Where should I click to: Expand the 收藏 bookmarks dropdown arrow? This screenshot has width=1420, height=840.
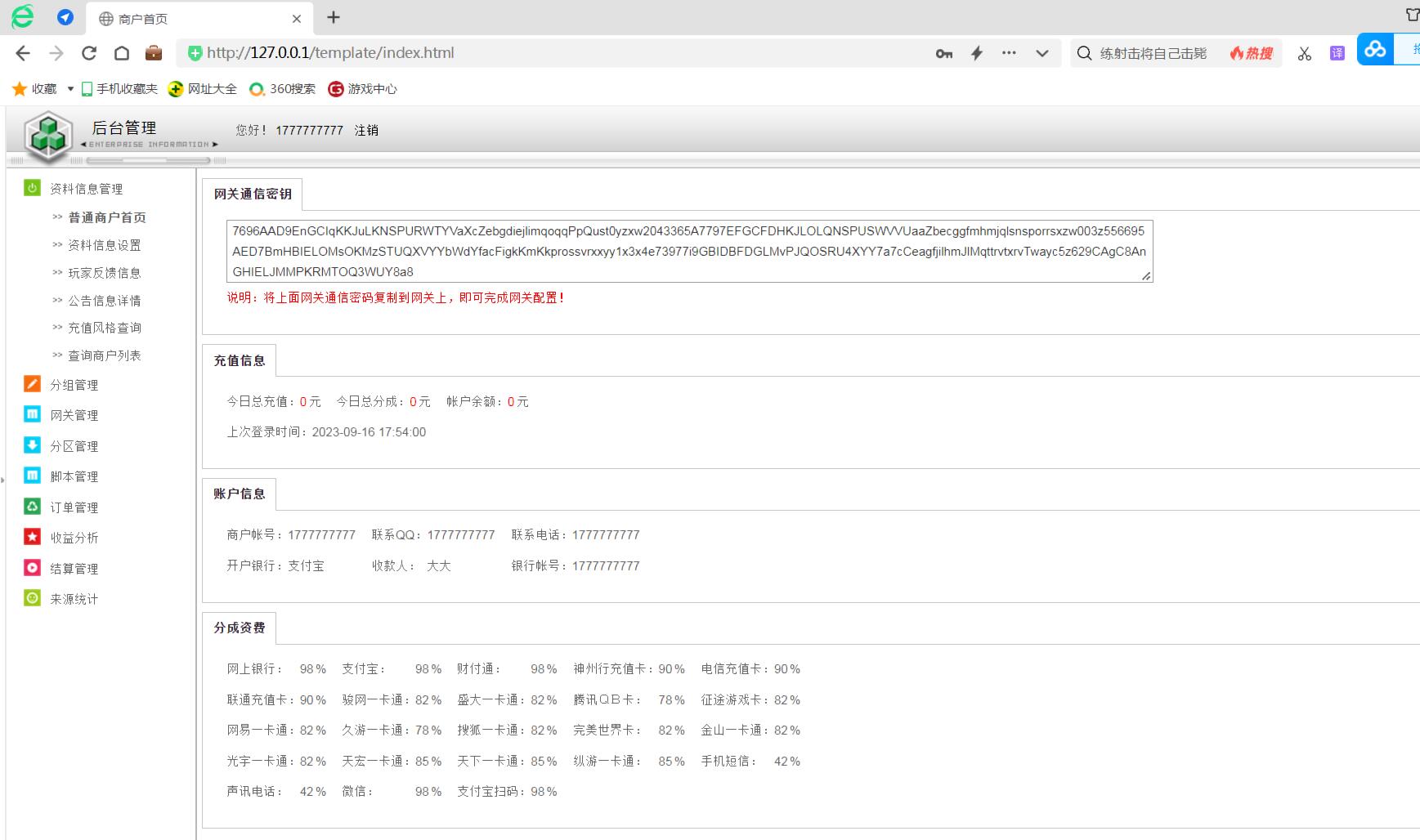70,89
